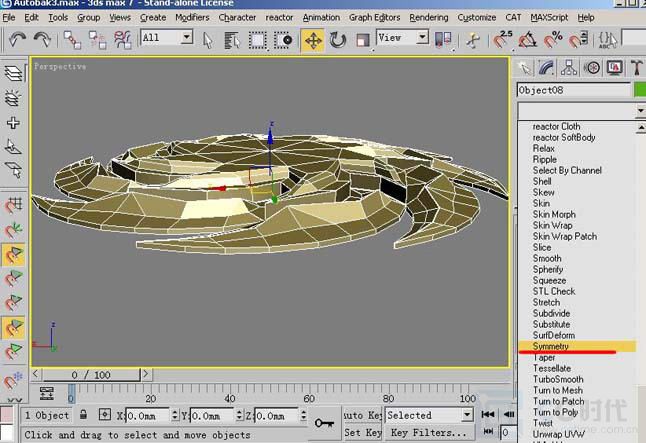Toggle Absolute/Offset transform type-in mode
Screen dimensions: 646x443
click(x=105, y=415)
